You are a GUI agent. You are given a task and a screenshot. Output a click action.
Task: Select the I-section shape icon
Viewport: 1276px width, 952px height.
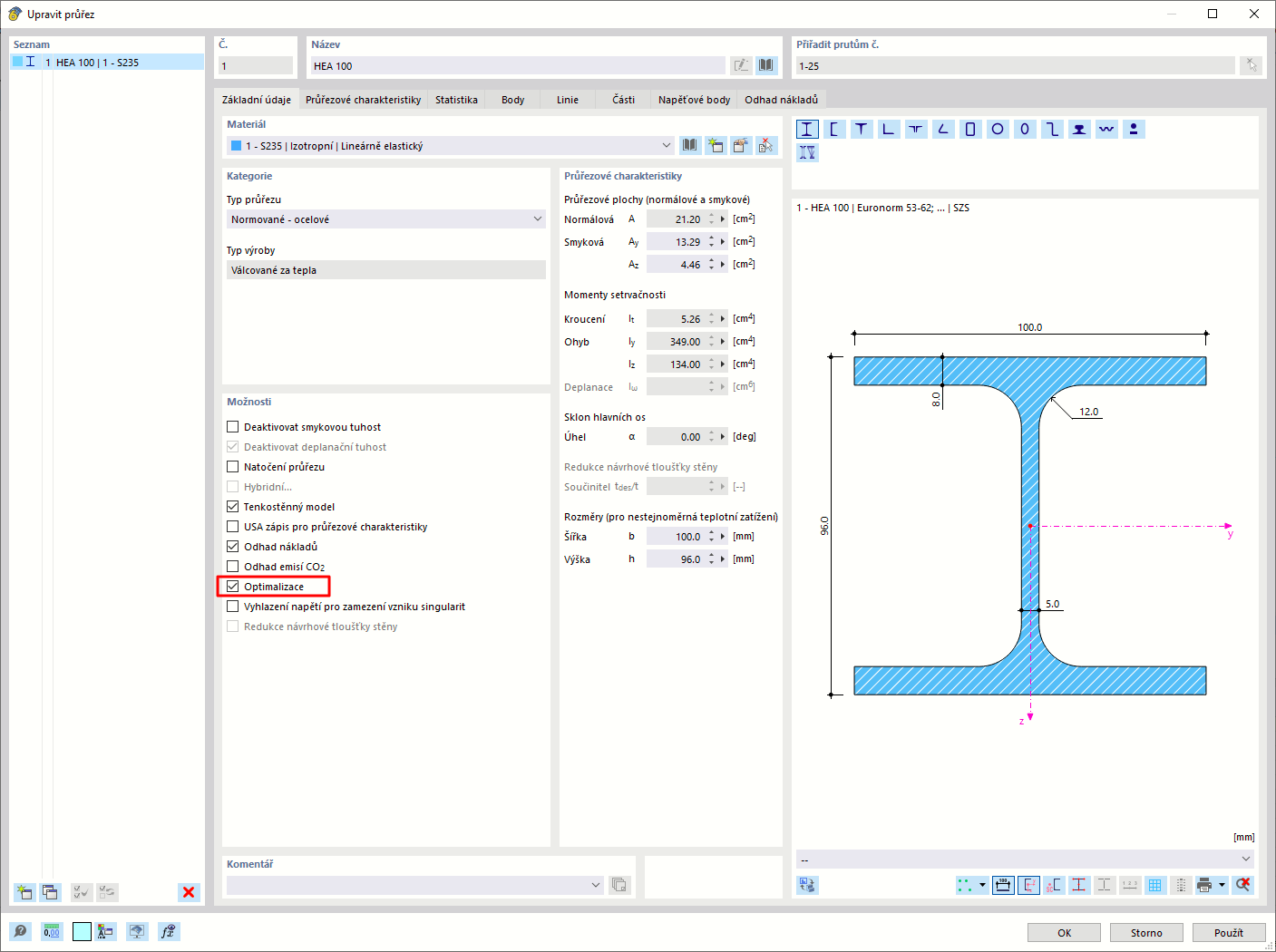807,129
